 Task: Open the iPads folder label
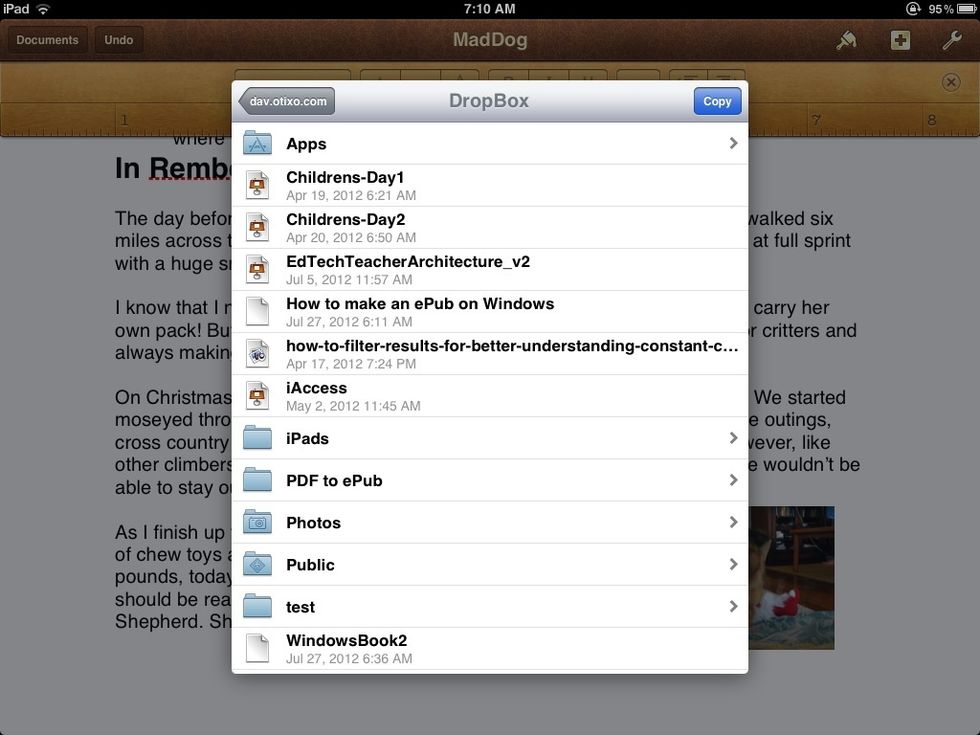coord(308,438)
